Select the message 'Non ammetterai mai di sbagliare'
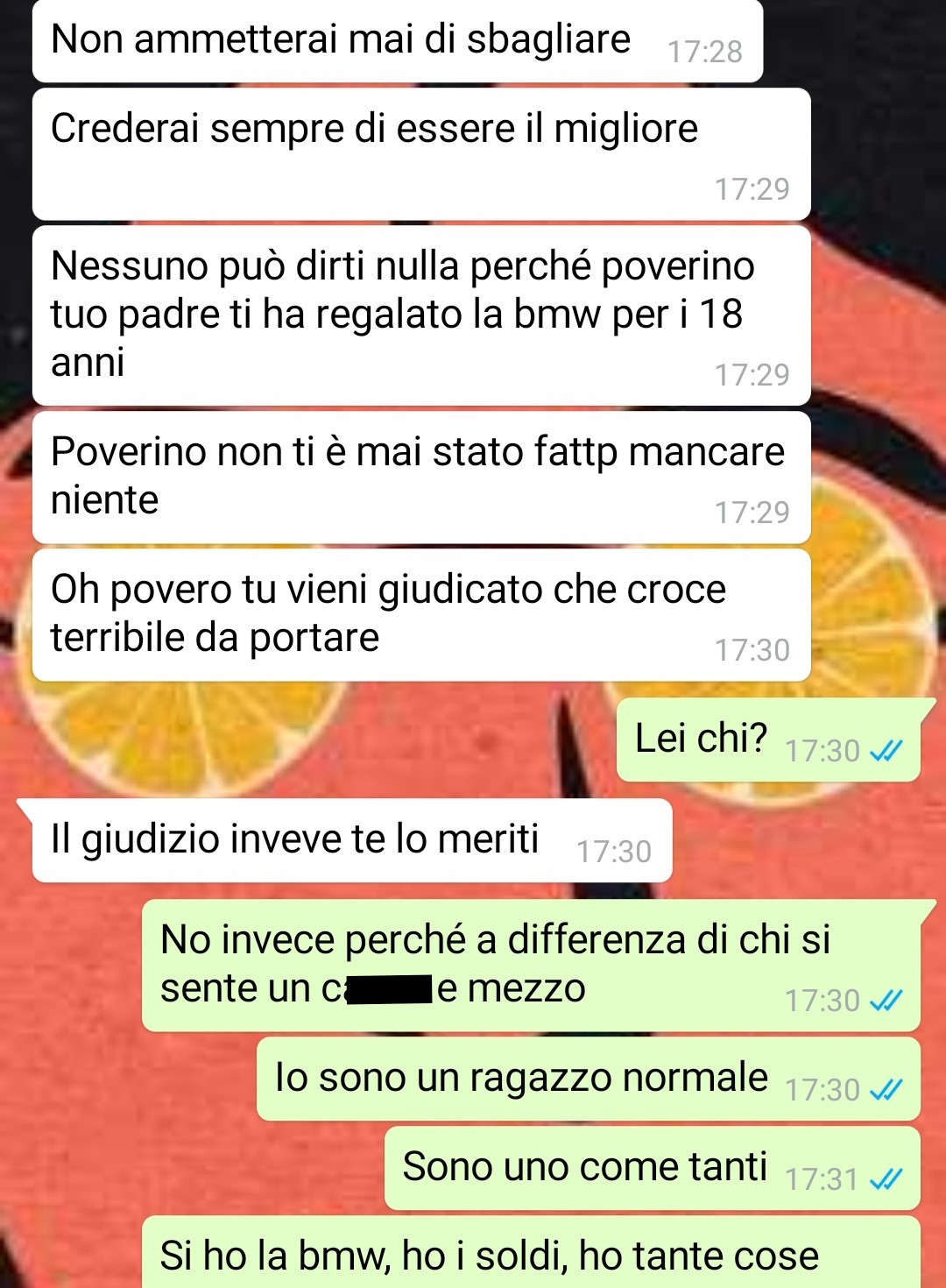The width and height of the screenshot is (946, 1288). [x=398, y=41]
